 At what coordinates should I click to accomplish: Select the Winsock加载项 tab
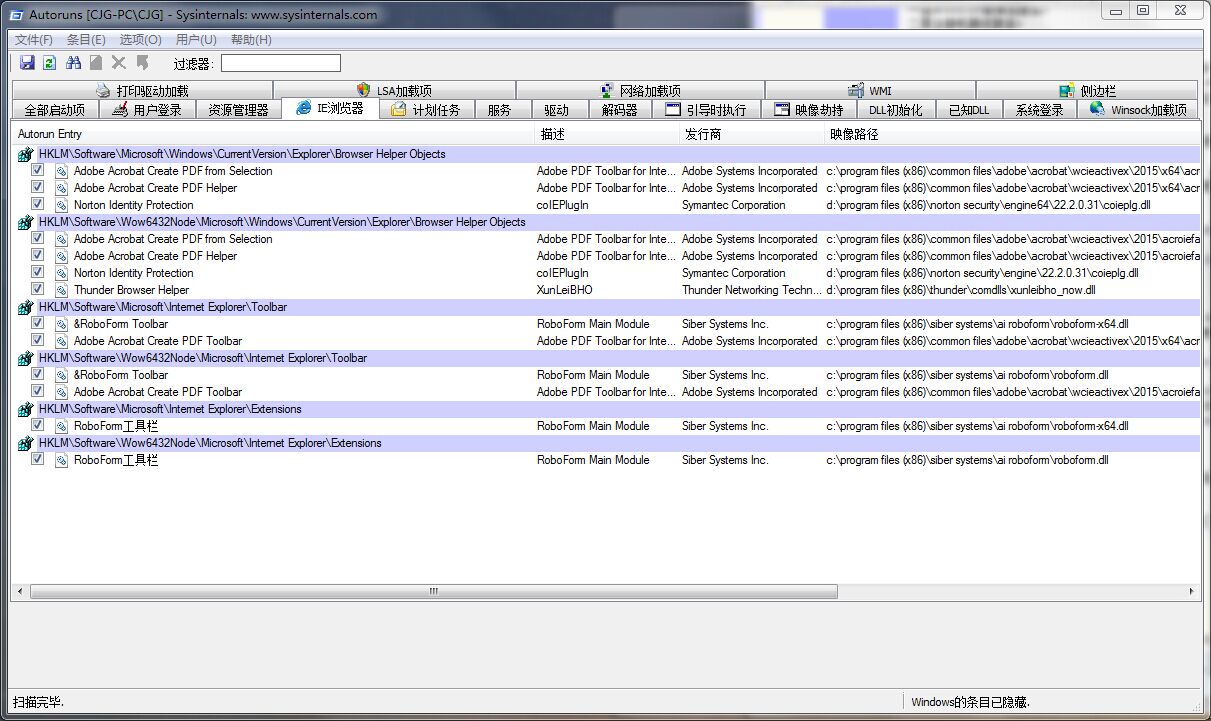(x=1138, y=110)
